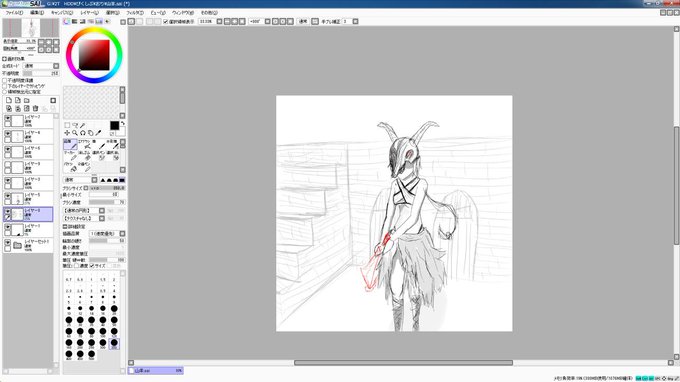Hide layer レイヤー4 with eye toggle
This screenshot has height=382, width=680.
click(8, 133)
